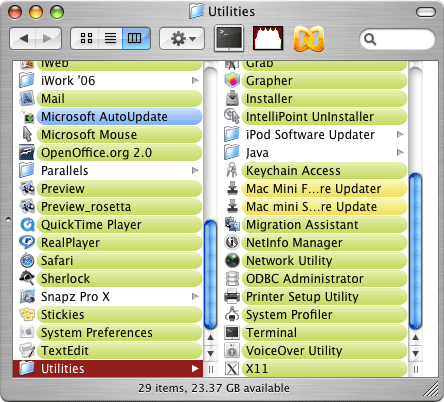This screenshot has width=444, height=402.
Task: Click the QuickTime Player icon
Action: (27, 224)
